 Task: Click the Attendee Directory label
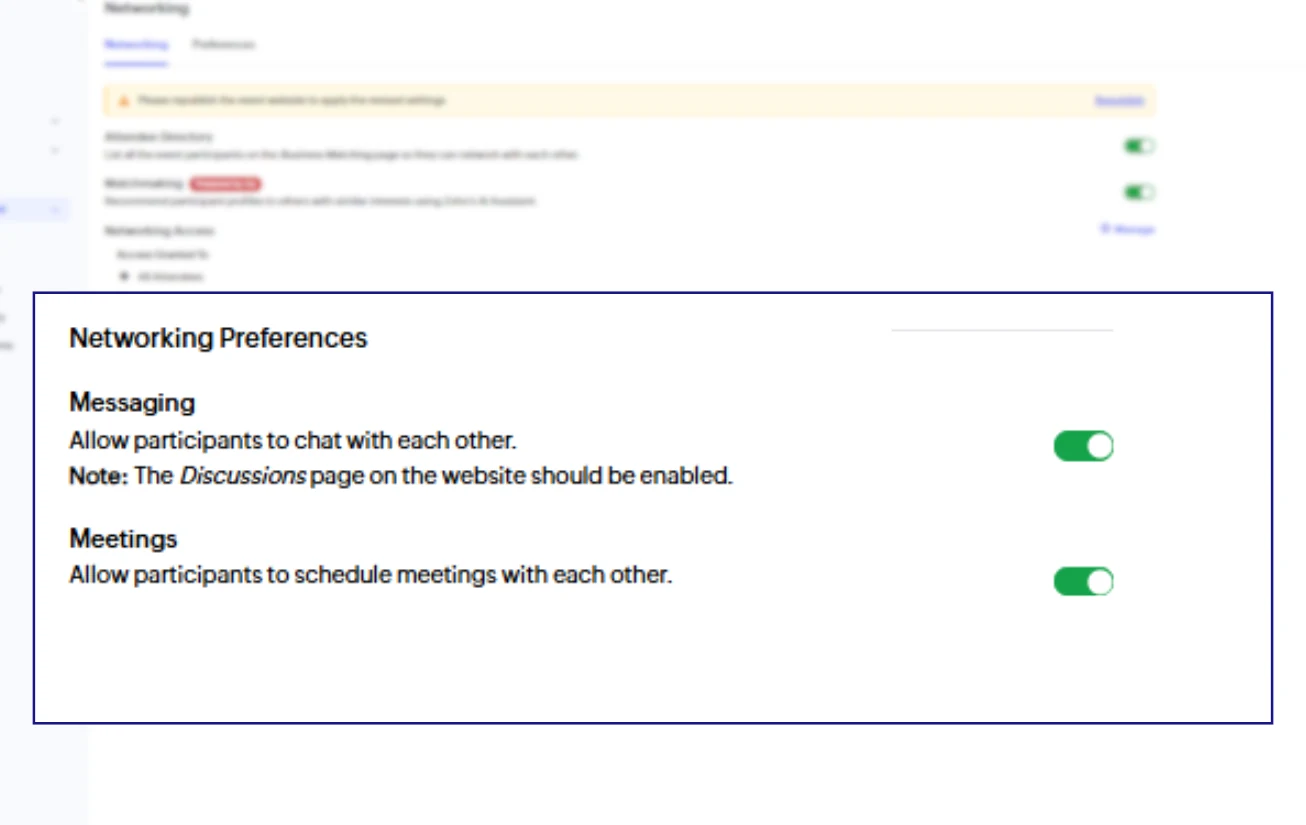tap(158, 136)
